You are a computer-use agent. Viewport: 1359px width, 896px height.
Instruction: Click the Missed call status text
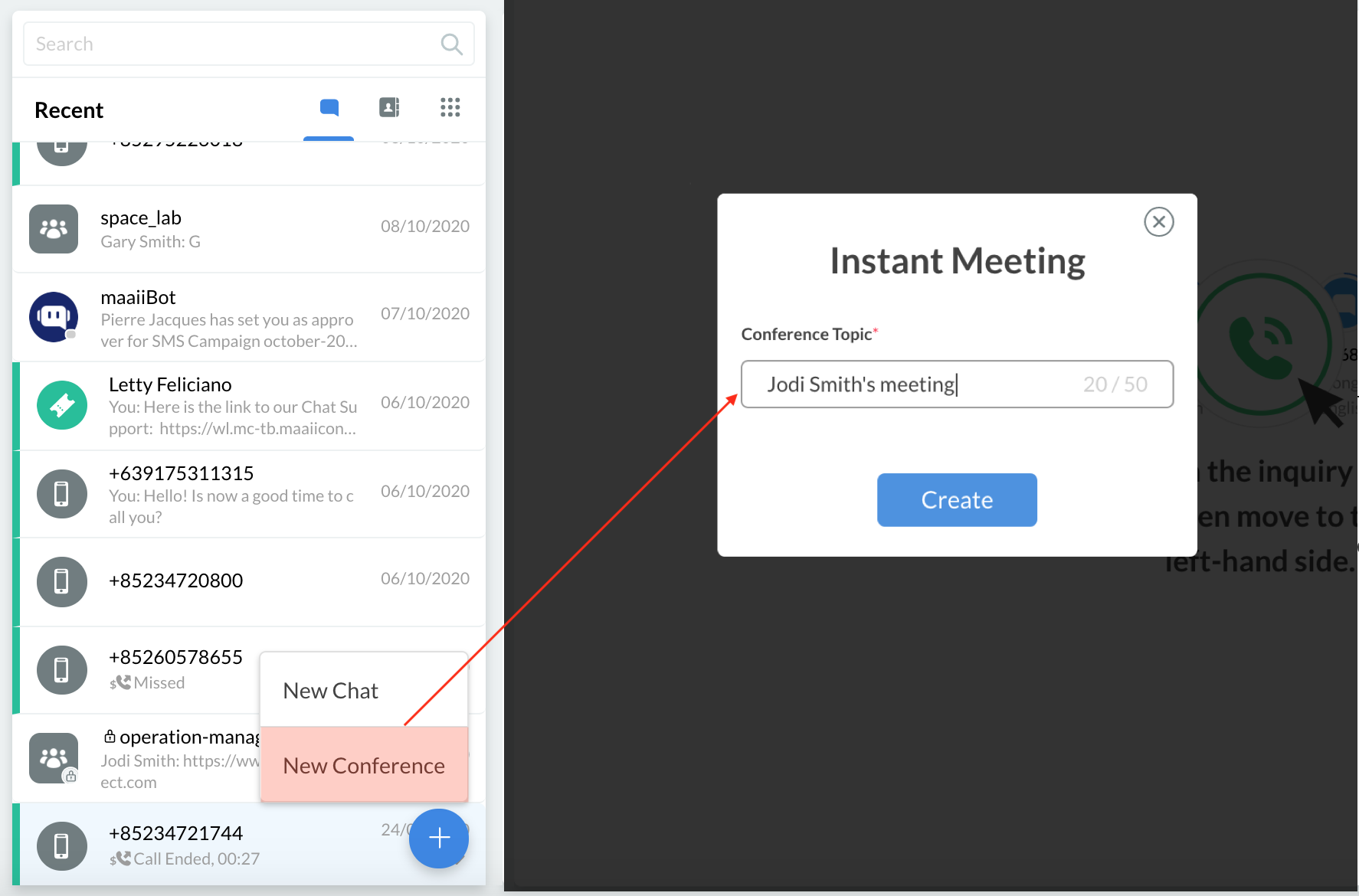click(x=159, y=682)
